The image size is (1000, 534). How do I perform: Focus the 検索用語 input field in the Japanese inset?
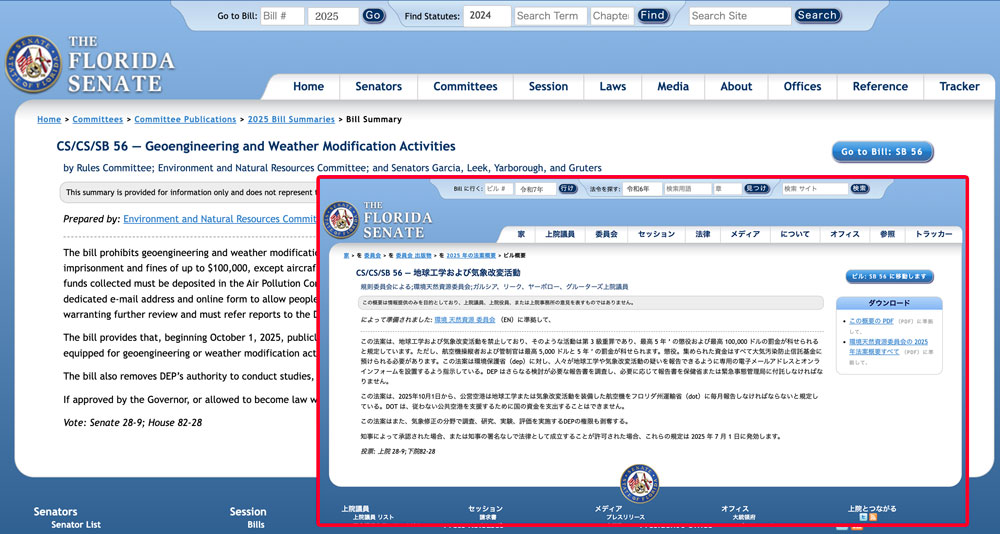[688, 189]
